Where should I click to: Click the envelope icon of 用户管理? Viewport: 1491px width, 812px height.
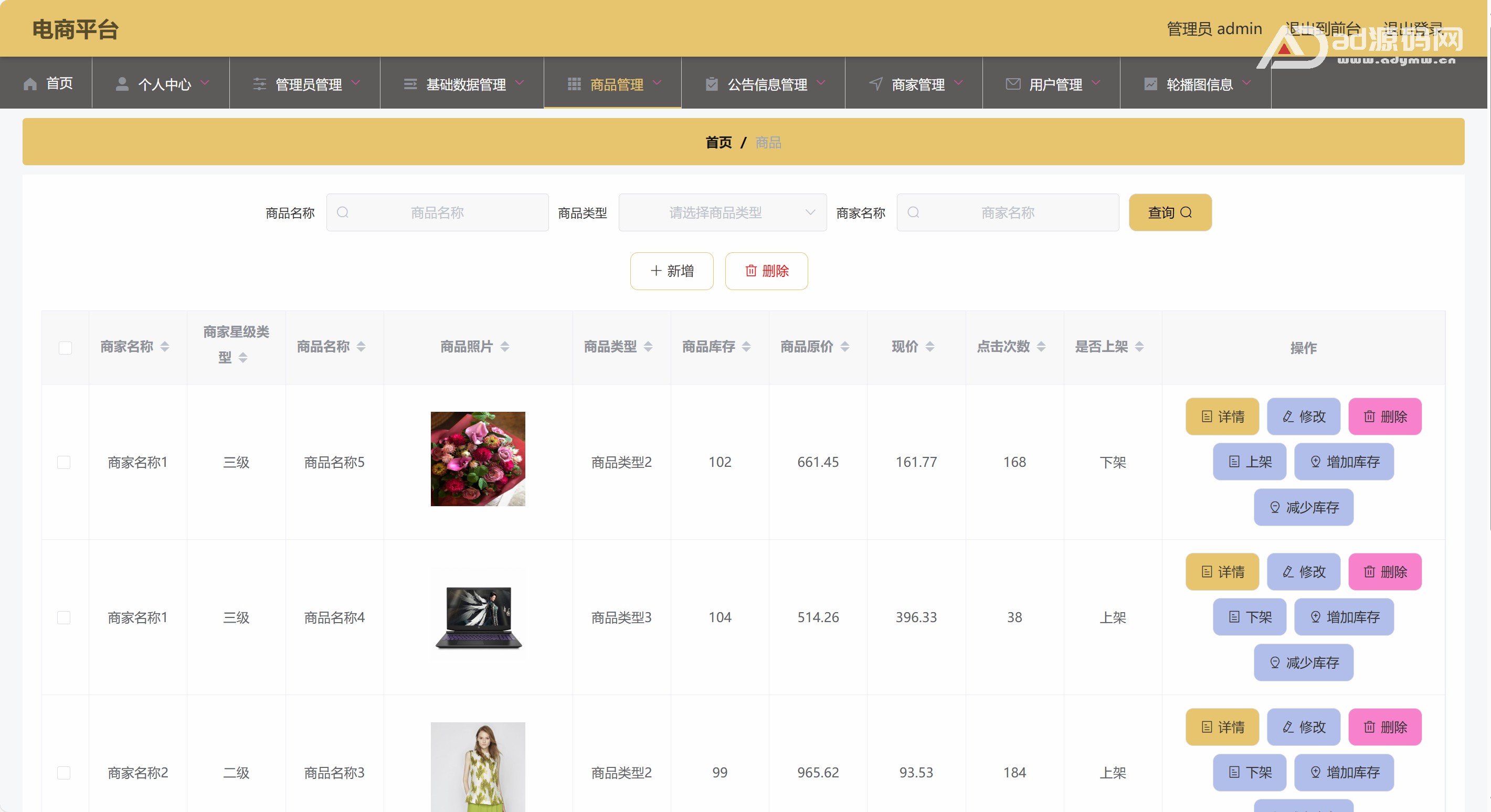tap(1013, 84)
